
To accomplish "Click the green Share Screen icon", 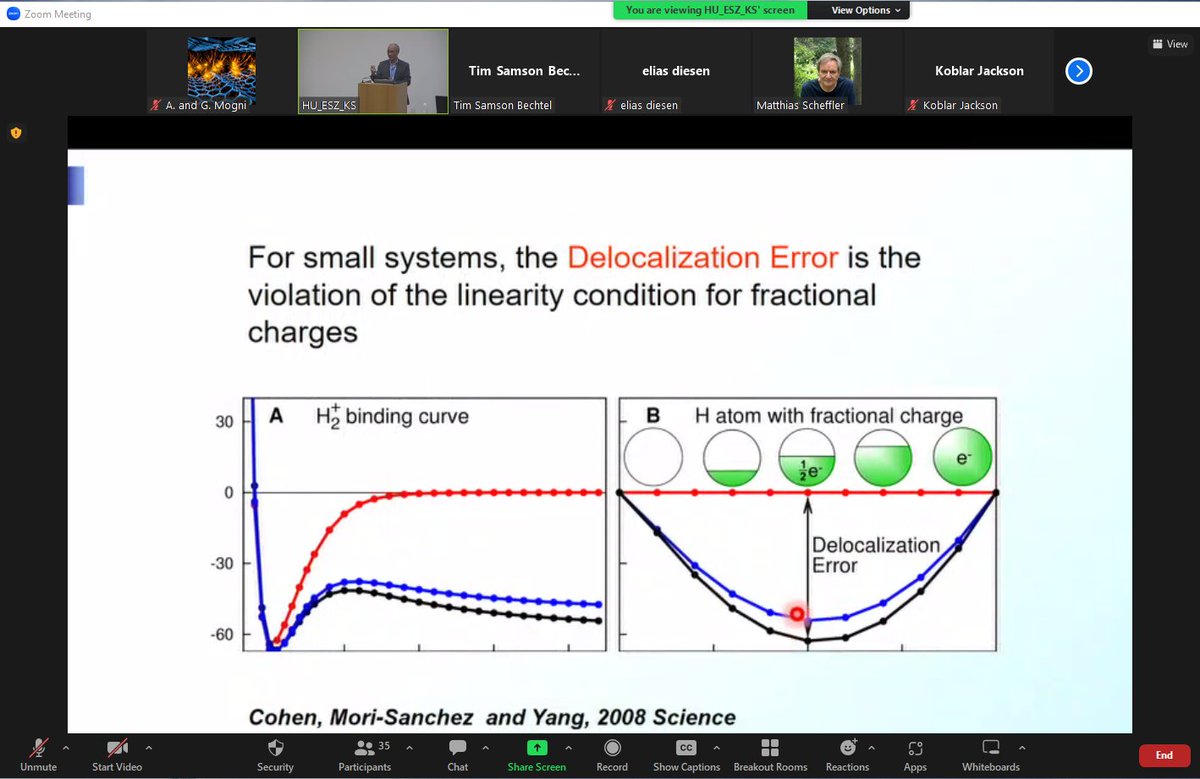I will [x=537, y=747].
